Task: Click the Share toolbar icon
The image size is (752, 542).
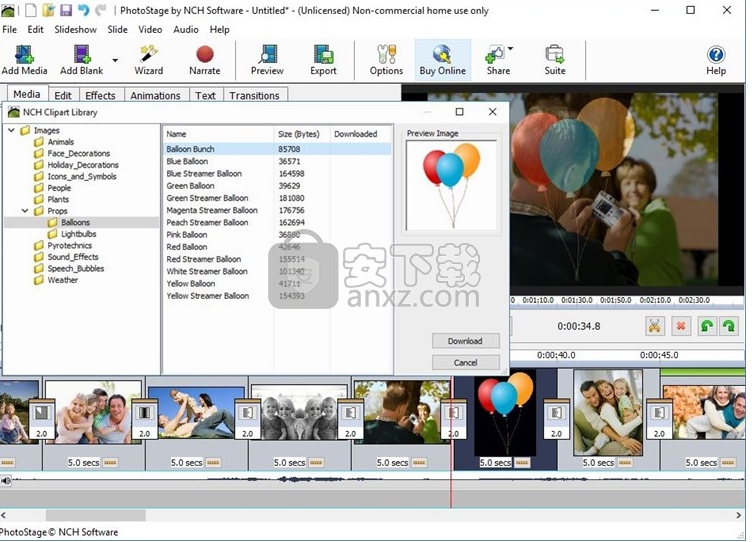Action: tap(497, 59)
